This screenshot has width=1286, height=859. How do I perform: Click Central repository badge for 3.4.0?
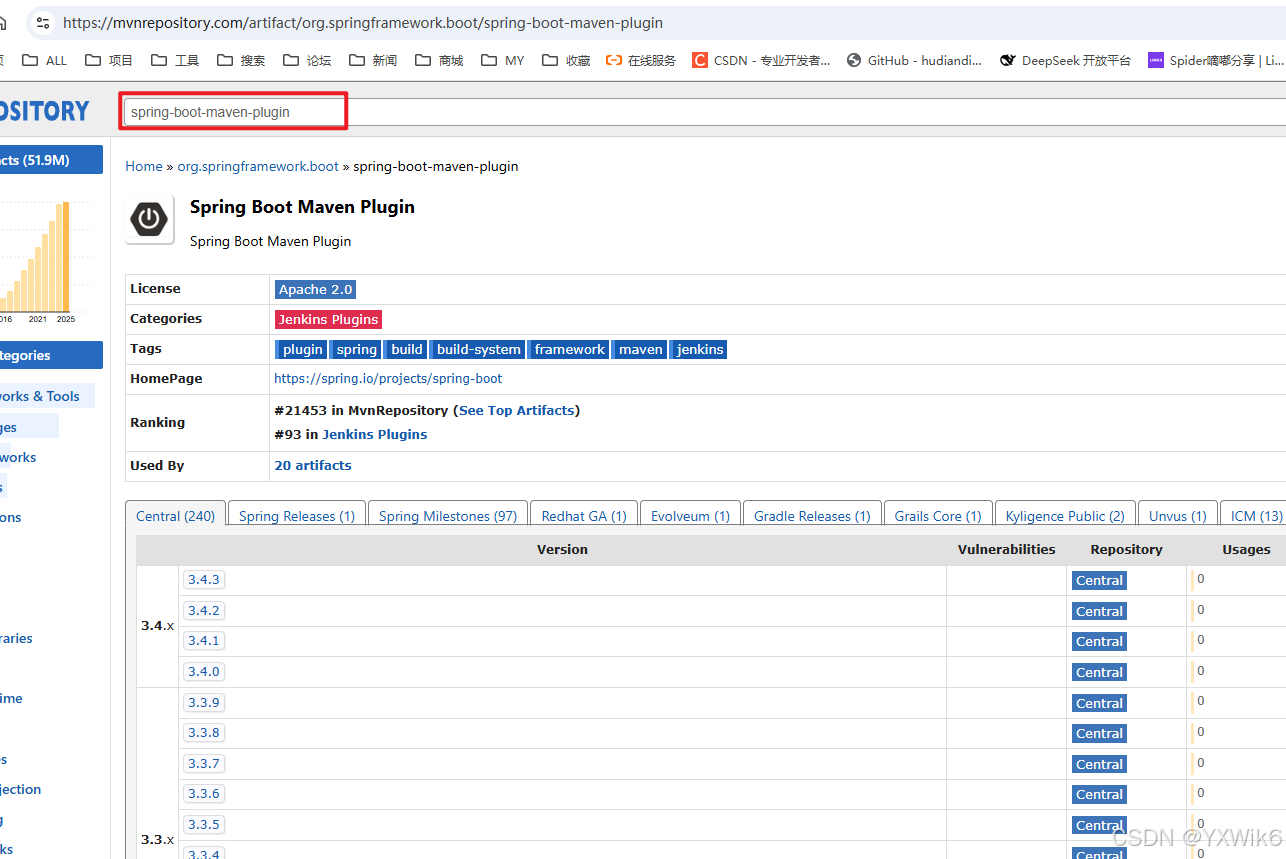1099,672
